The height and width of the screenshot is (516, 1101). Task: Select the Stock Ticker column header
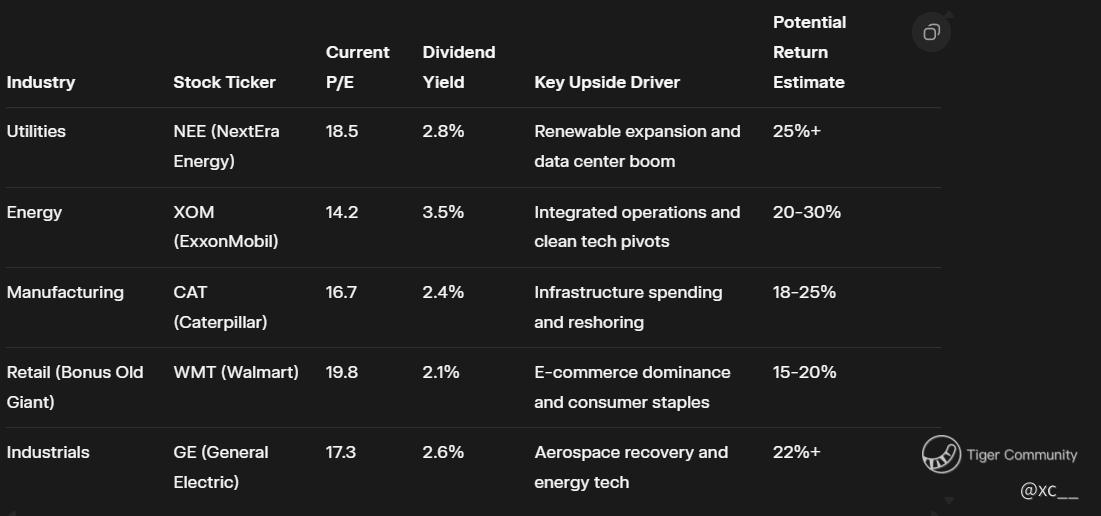pyautogui.click(x=224, y=82)
